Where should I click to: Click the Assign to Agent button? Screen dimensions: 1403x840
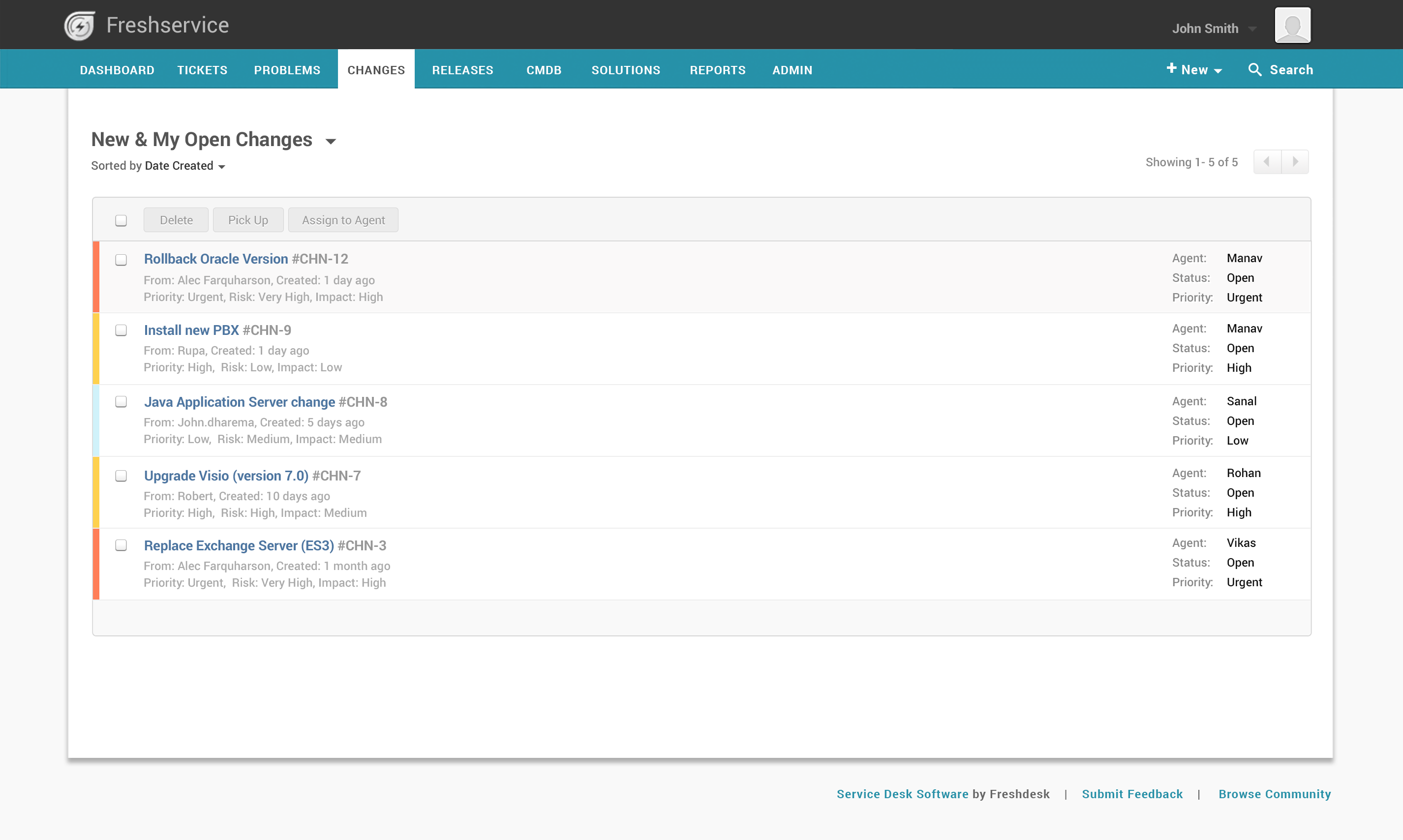tap(343, 220)
